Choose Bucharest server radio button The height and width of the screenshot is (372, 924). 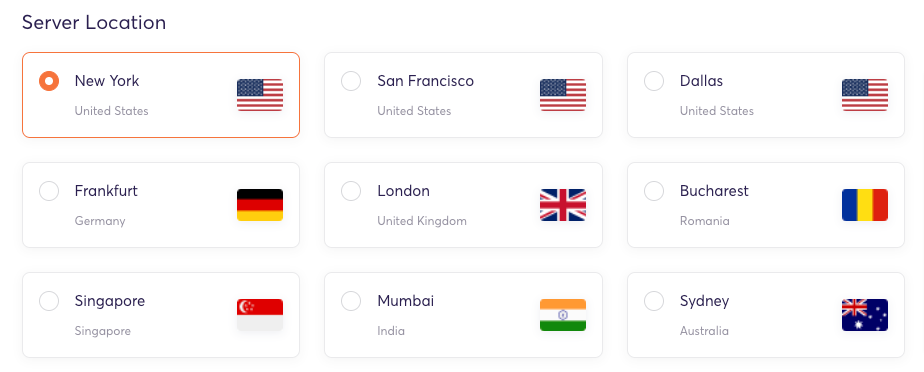click(x=654, y=191)
